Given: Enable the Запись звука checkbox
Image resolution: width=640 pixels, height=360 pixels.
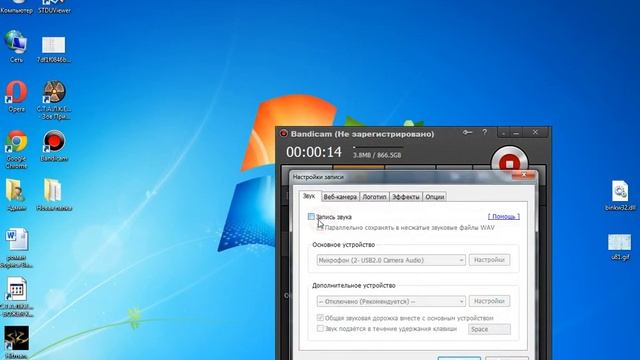Looking at the screenshot, I should point(311,216).
